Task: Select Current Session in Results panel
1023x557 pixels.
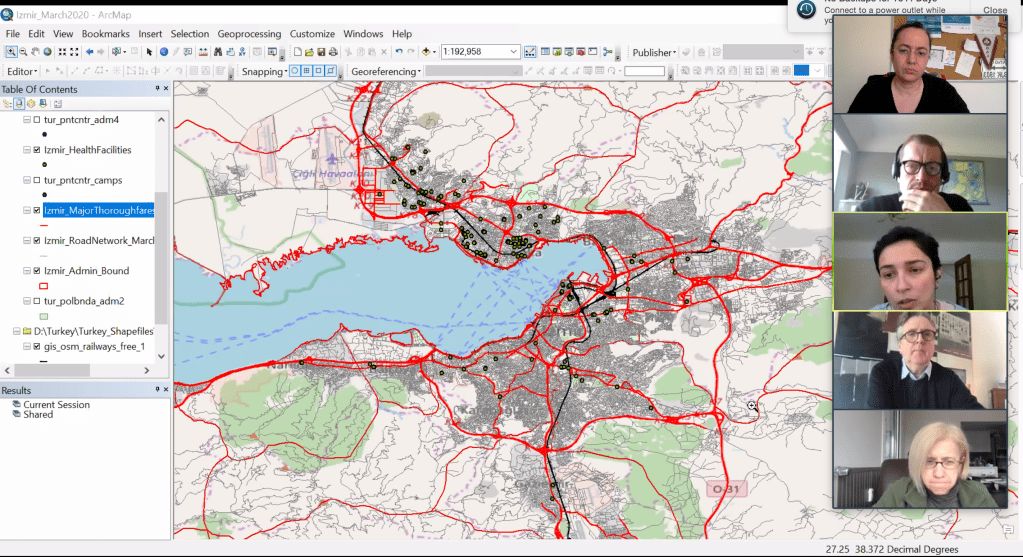Action: [56, 405]
